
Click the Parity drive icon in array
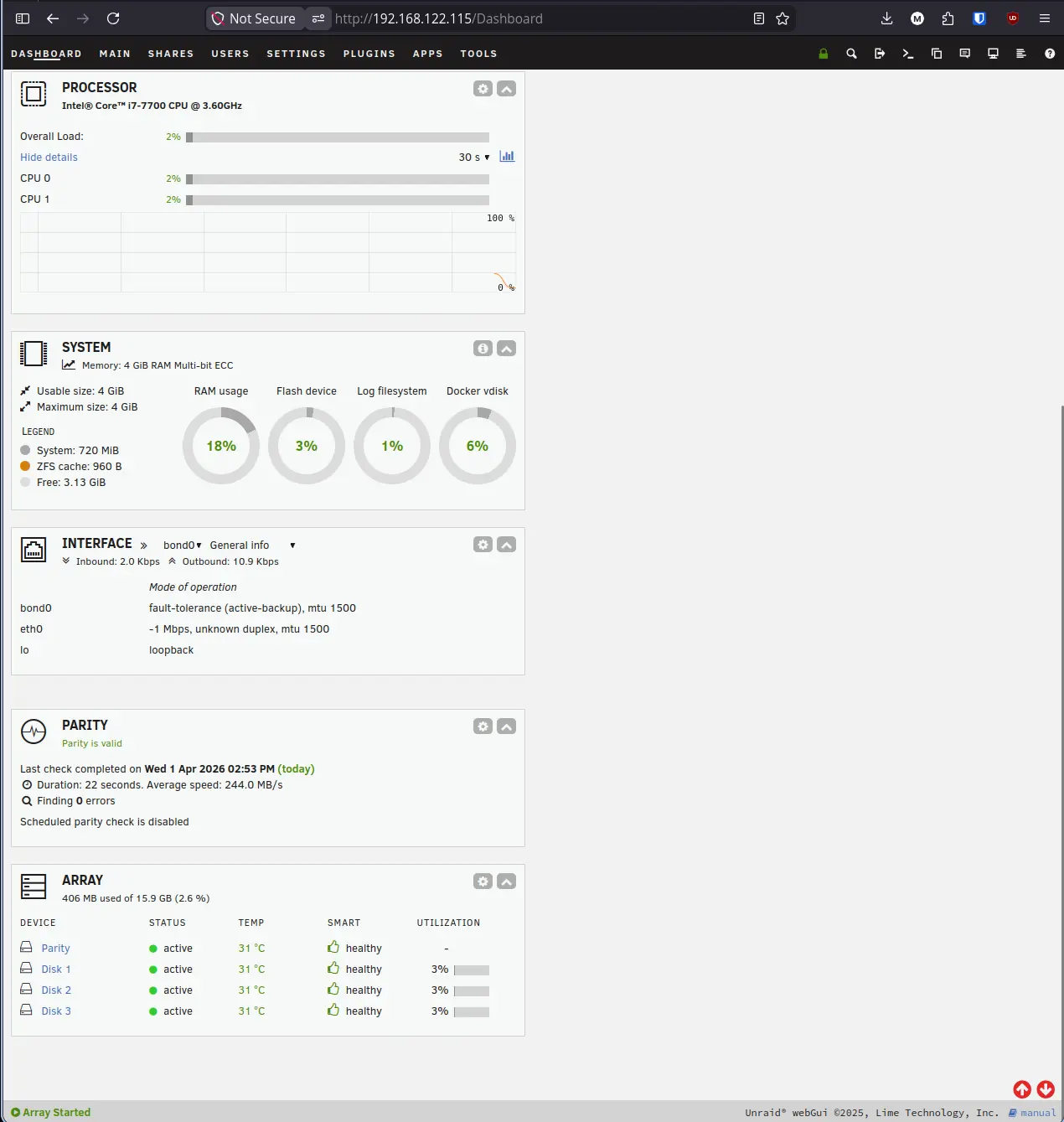[x=26, y=948]
